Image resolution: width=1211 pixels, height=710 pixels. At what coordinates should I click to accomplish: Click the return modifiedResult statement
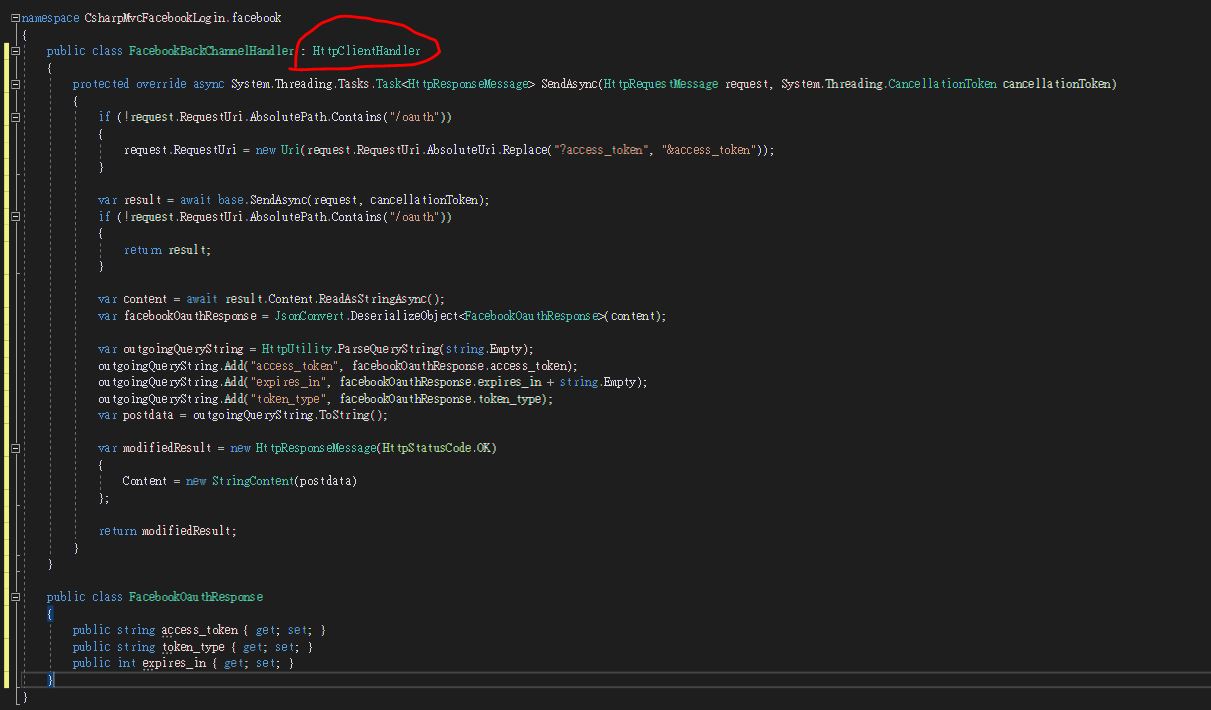[x=168, y=531]
